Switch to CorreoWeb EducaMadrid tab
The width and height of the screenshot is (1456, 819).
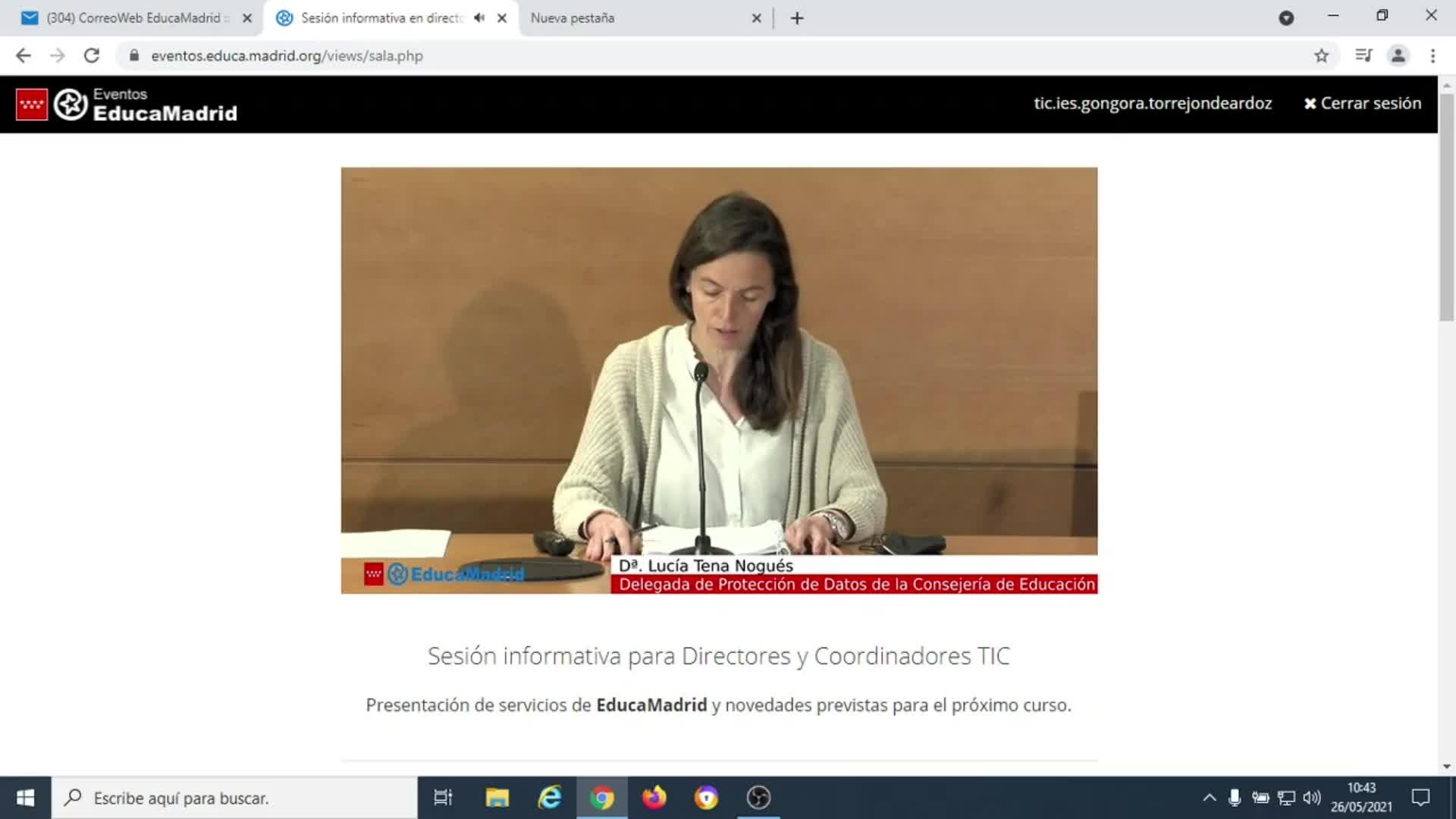pyautogui.click(x=133, y=17)
